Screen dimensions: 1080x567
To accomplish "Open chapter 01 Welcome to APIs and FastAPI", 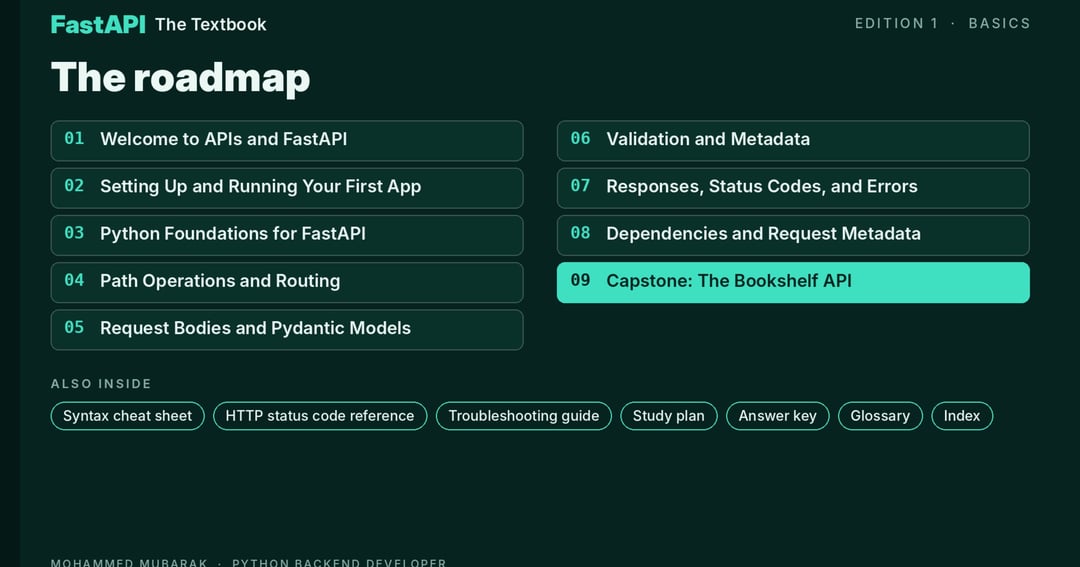I will coord(287,141).
